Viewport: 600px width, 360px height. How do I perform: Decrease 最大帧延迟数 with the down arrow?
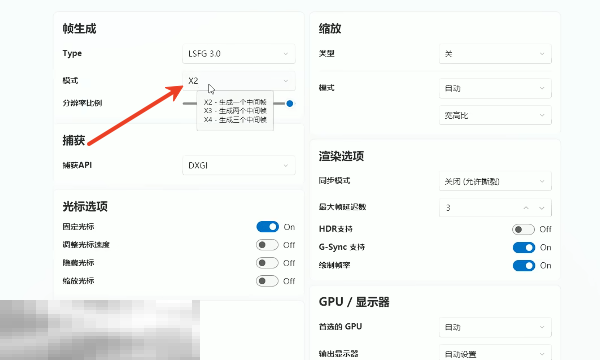pyautogui.click(x=541, y=208)
